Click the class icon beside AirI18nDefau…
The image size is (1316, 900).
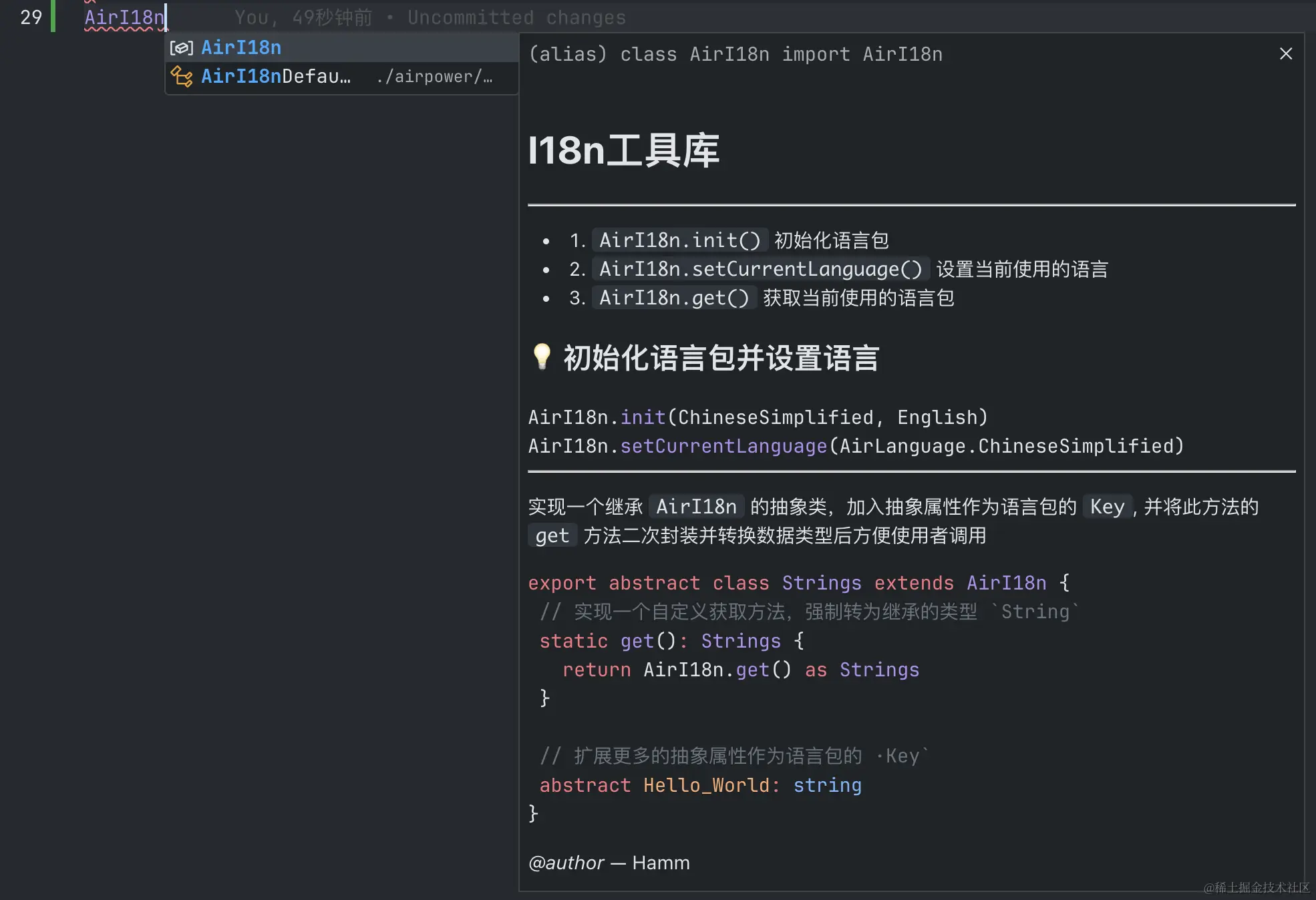[x=181, y=77]
